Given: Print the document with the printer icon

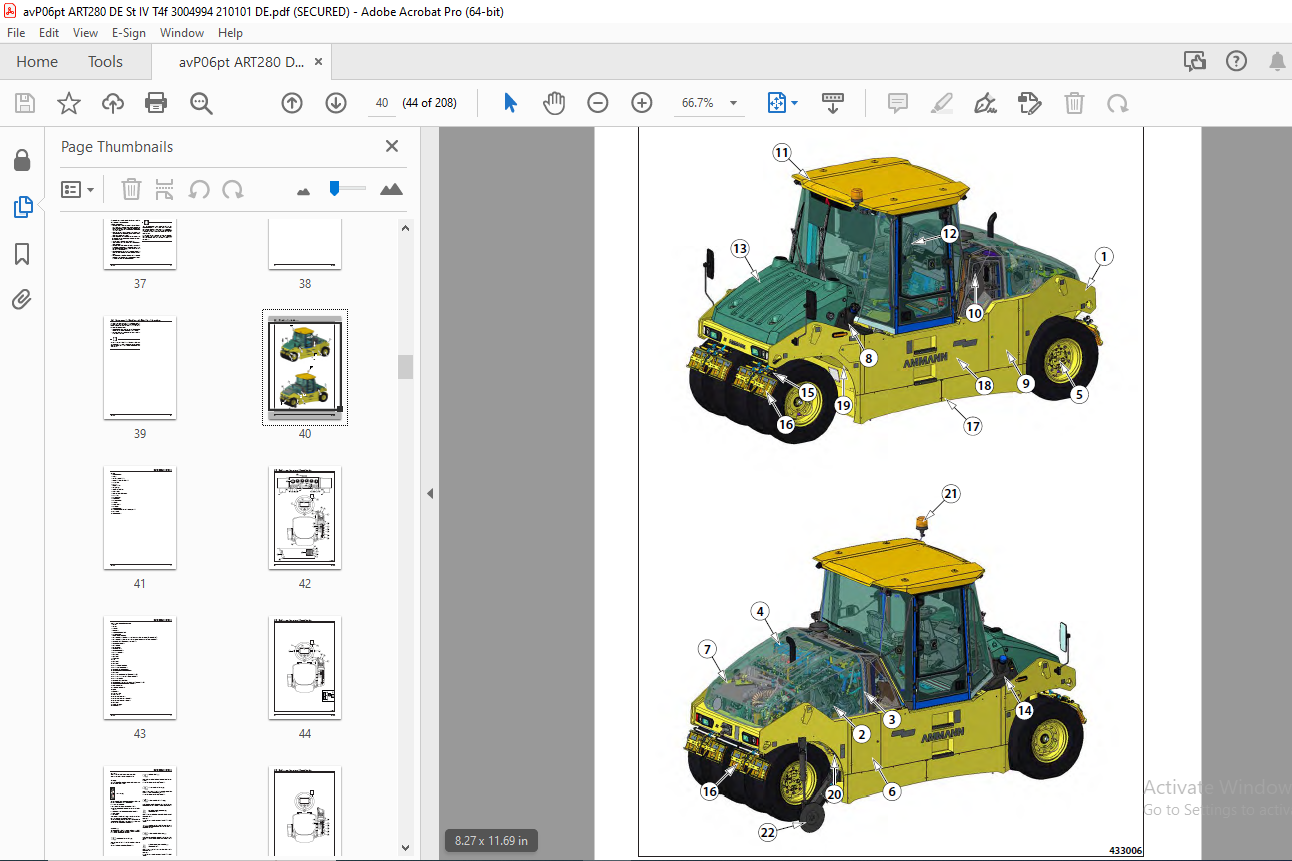Looking at the screenshot, I should (x=156, y=103).
